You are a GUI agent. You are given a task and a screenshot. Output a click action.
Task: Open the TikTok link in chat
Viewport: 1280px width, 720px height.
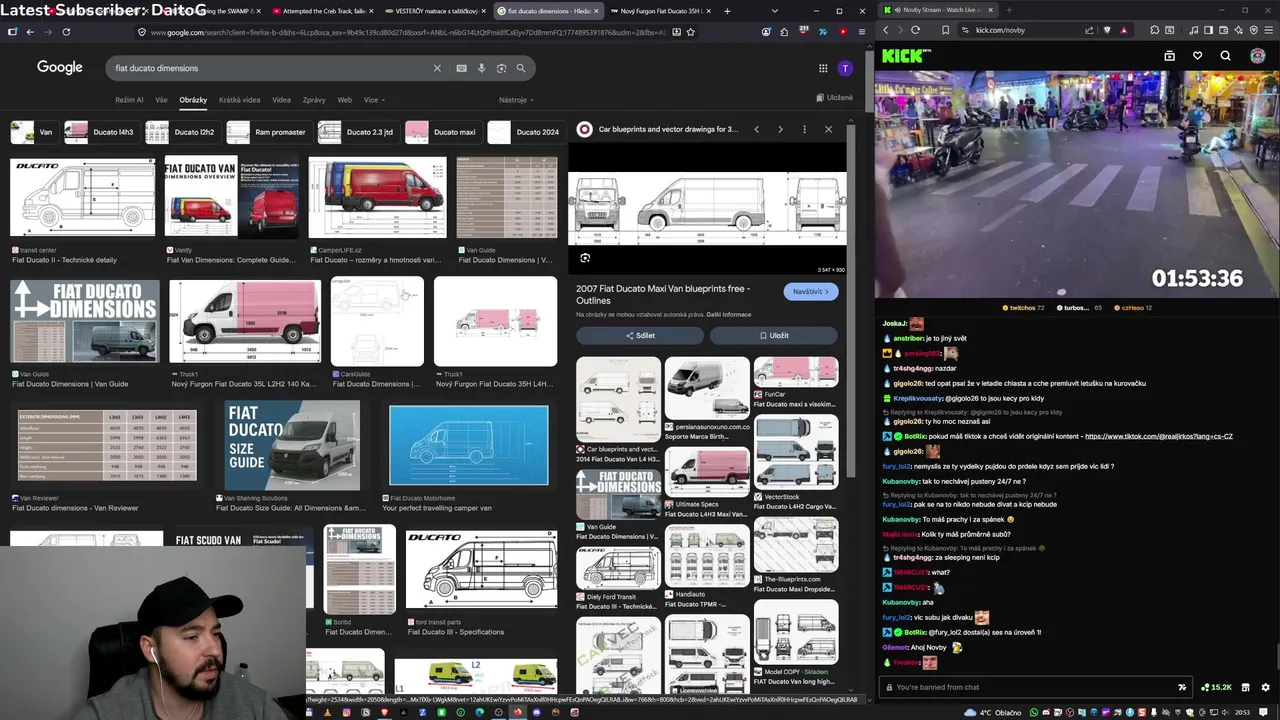point(1158,436)
